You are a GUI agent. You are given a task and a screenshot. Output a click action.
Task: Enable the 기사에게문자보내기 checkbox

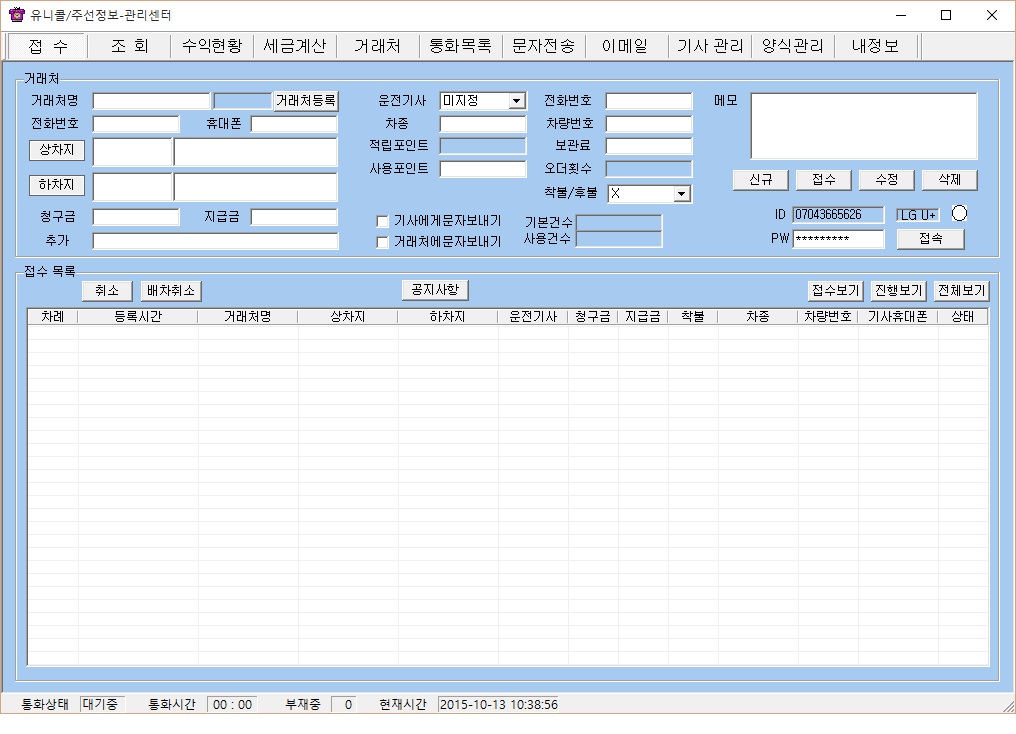coord(382,221)
